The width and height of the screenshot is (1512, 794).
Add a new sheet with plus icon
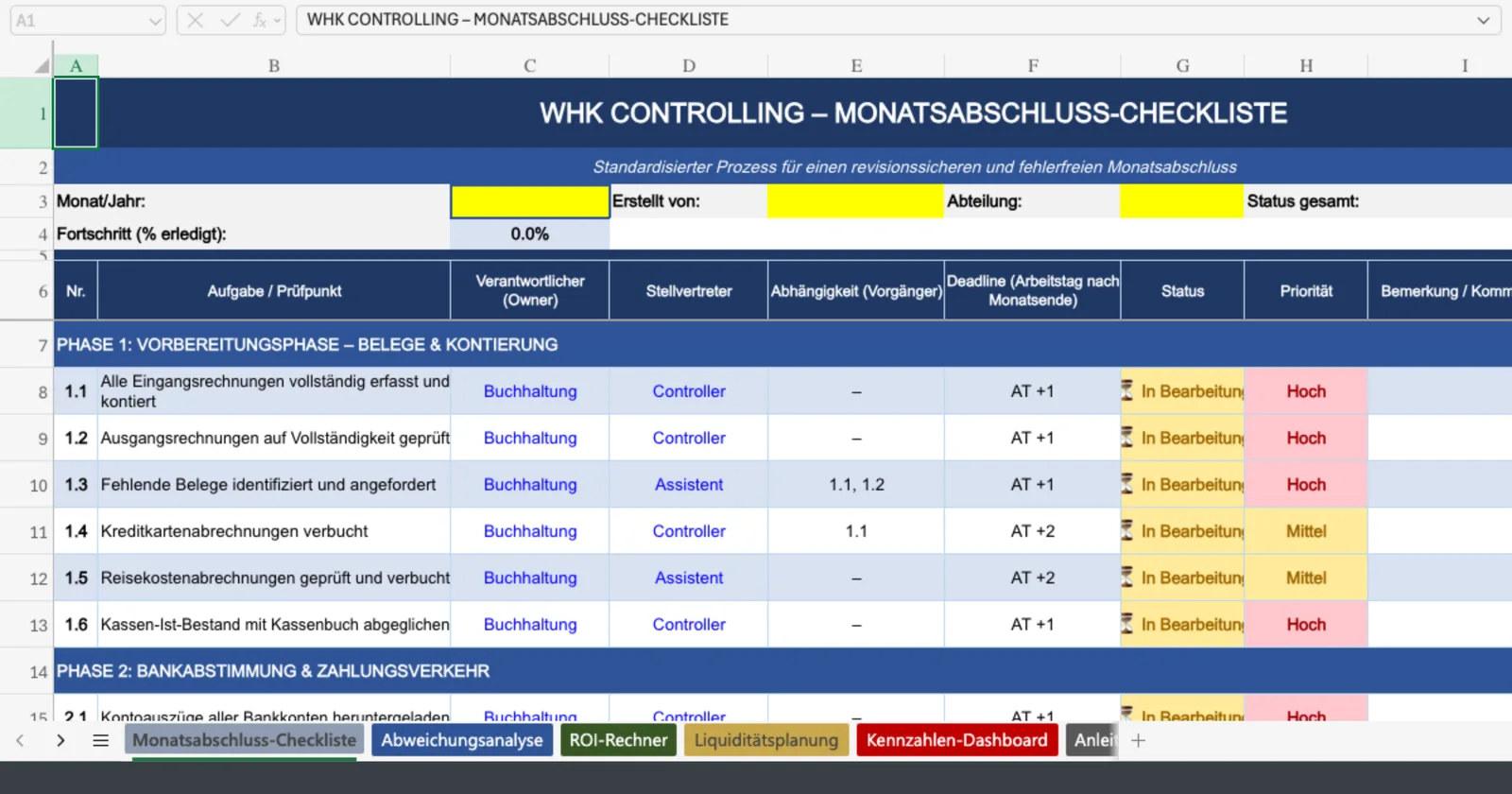click(x=1138, y=740)
